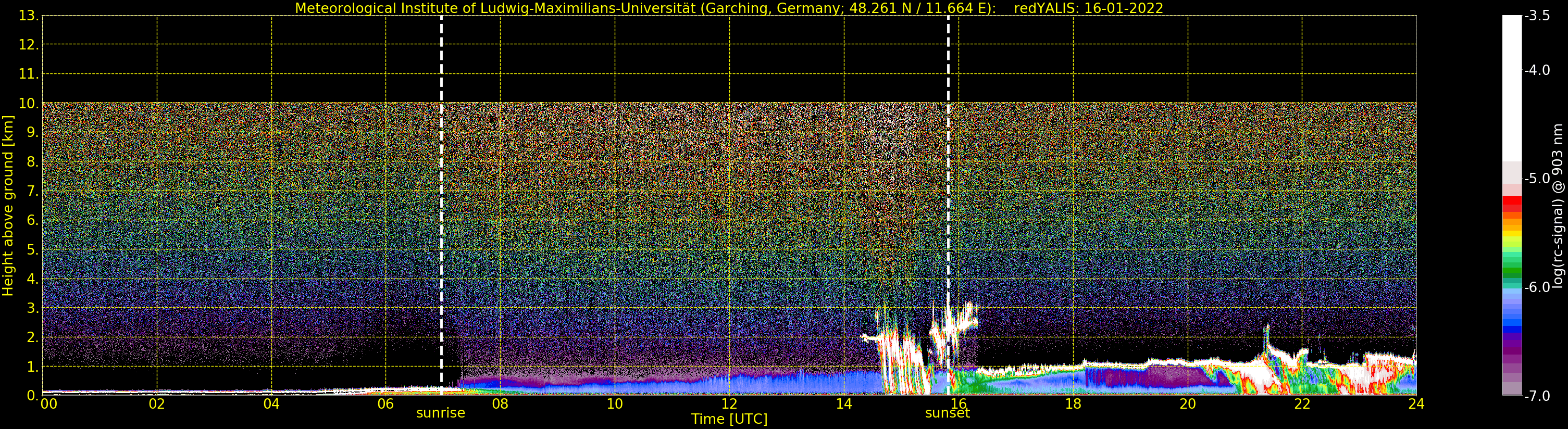Click the '10' time axis tick label
The image size is (1568, 429).
[615, 404]
